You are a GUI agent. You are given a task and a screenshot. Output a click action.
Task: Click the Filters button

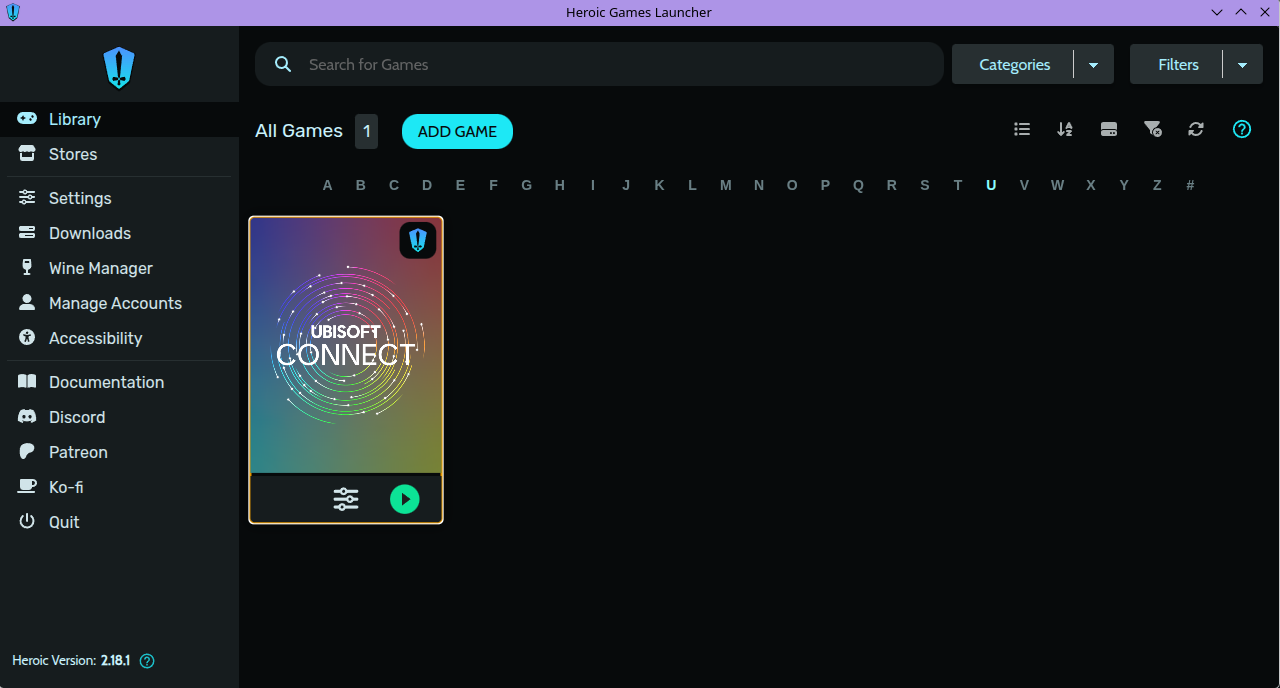[1178, 64]
